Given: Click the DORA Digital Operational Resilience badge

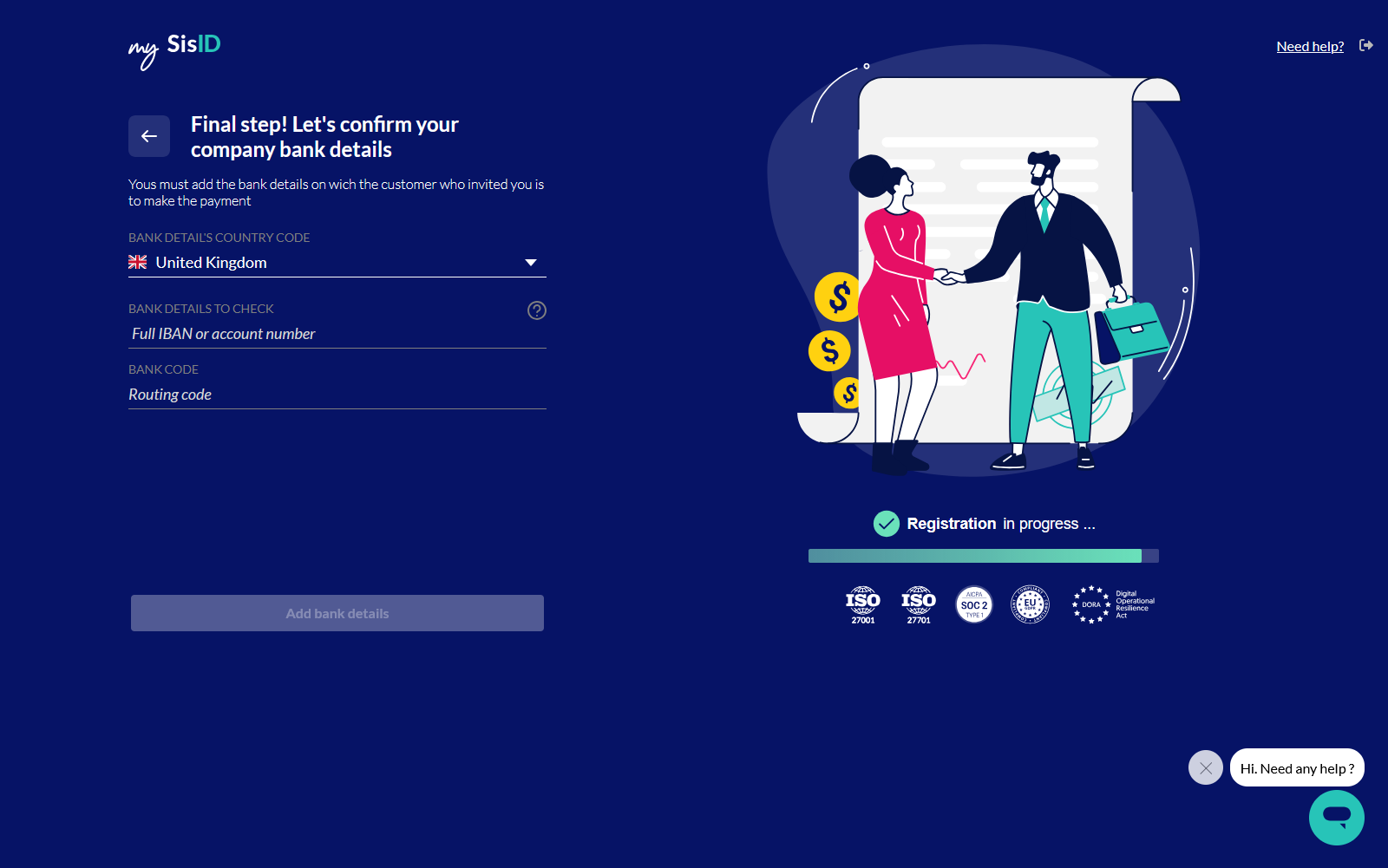Looking at the screenshot, I should (x=1114, y=604).
